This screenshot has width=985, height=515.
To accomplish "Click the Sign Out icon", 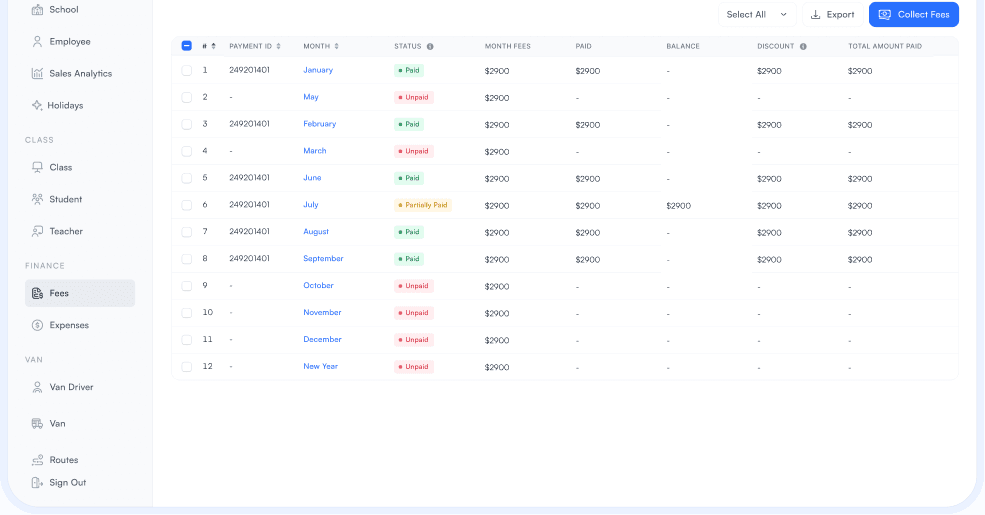I will pyautogui.click(x=37, y=483).
